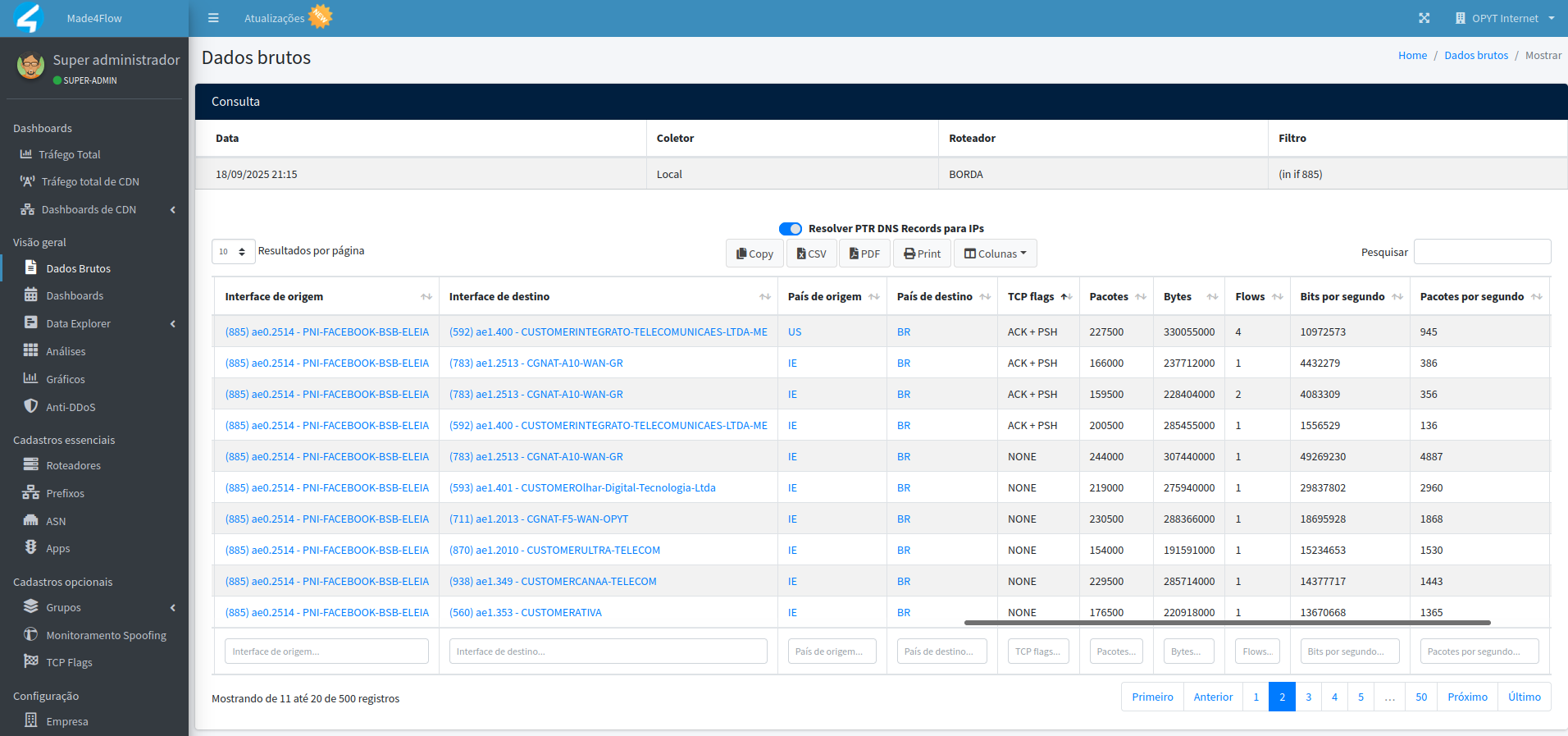Click the Gráficos chart icon
The width and height of the screenshot is (1568, 736).
point(31,378)
